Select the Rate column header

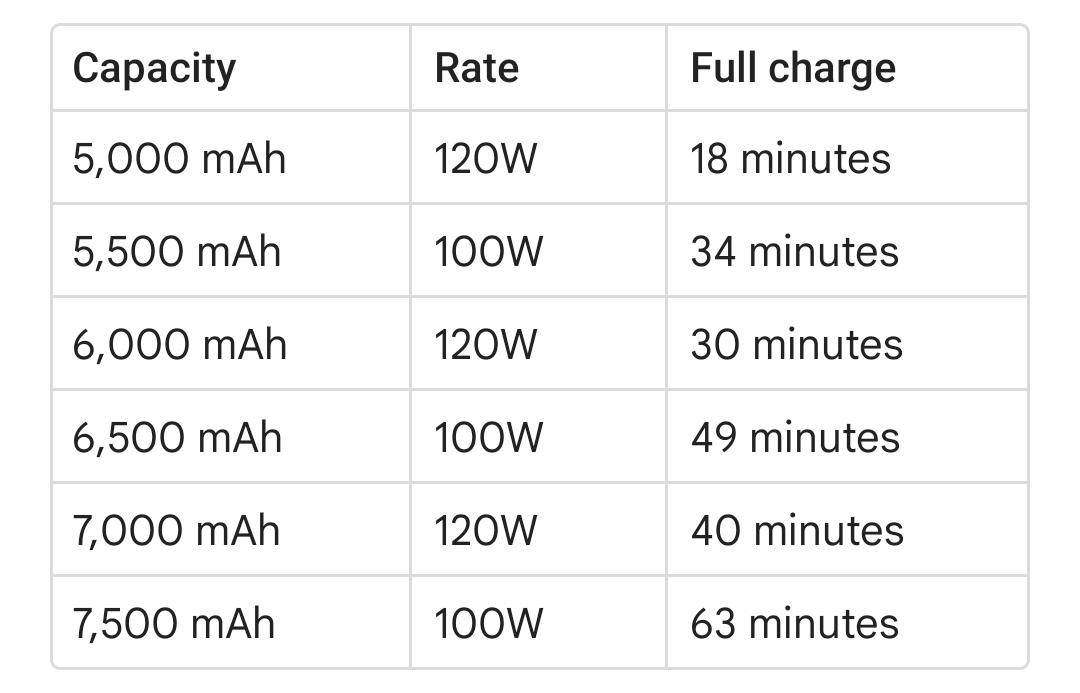[476, 68]
